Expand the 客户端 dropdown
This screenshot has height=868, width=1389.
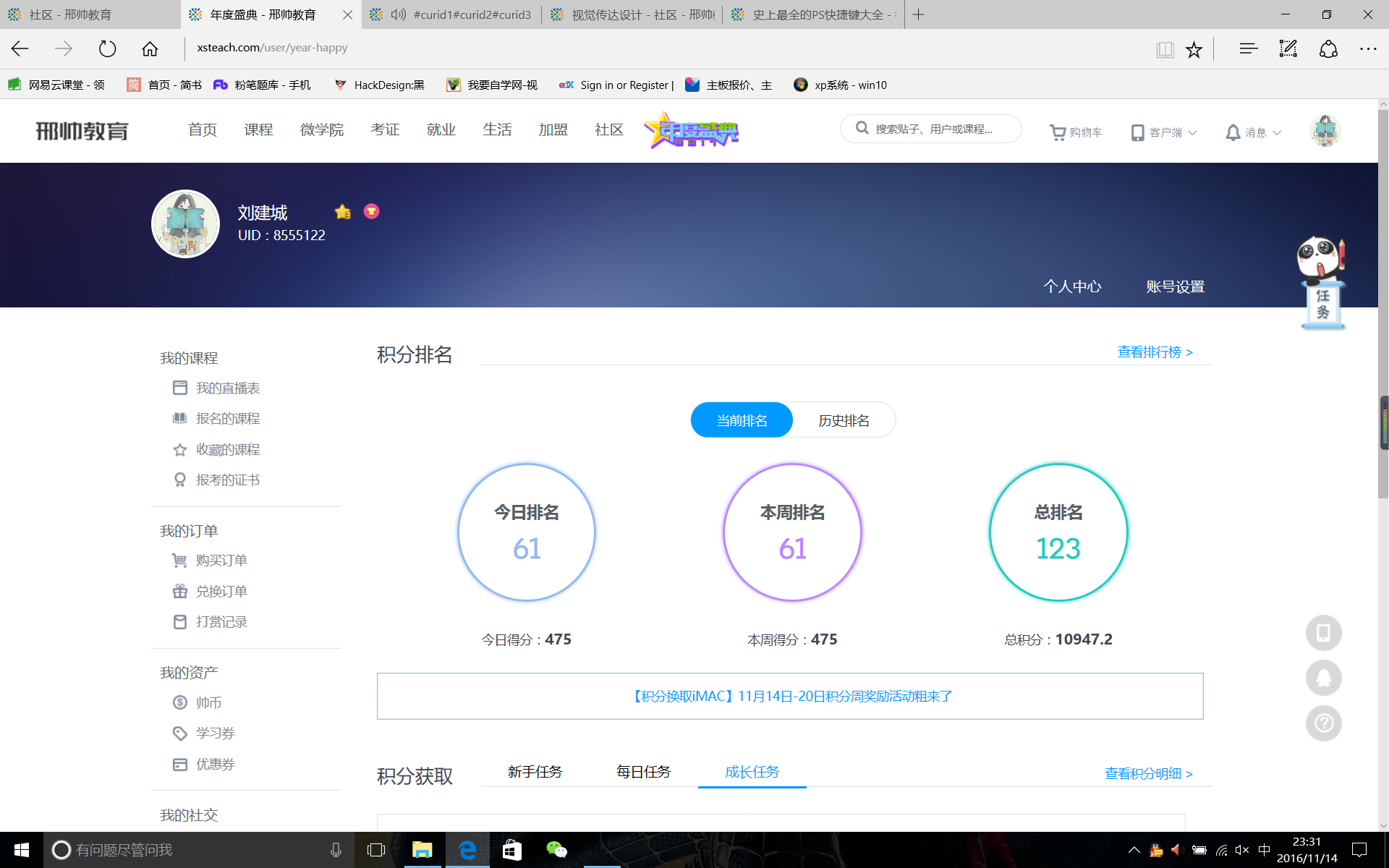point(1164,132)
